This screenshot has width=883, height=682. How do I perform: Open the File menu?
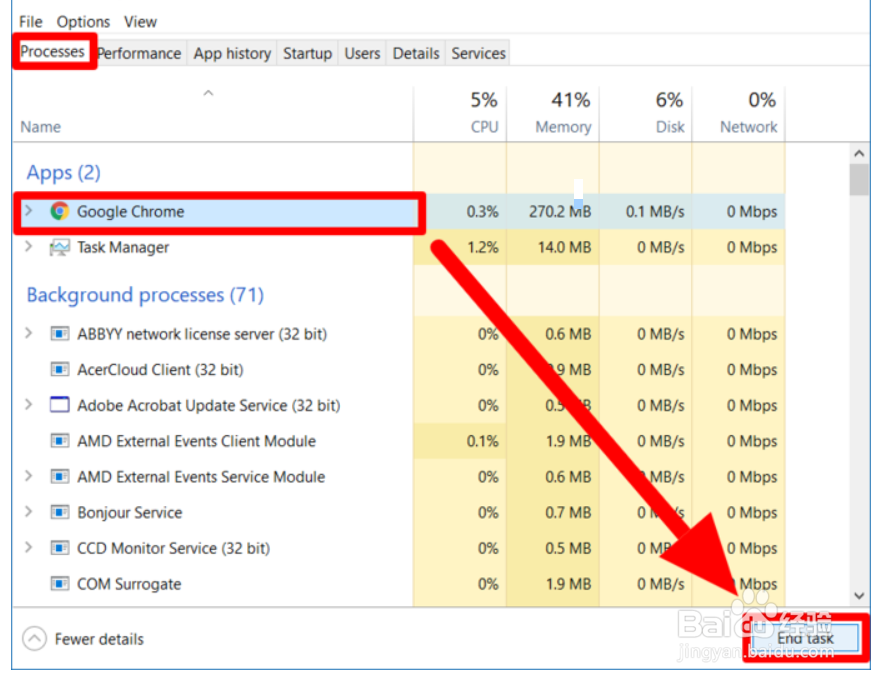(x=31, y=21)
